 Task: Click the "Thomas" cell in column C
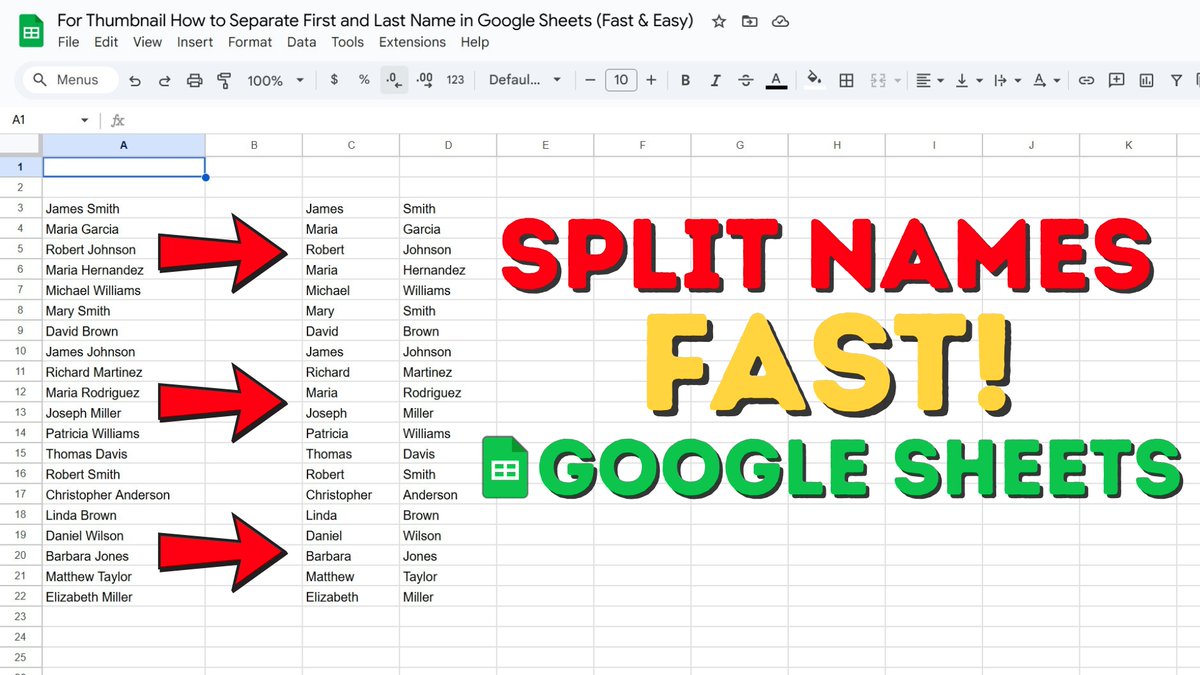(x=351, y=453)
